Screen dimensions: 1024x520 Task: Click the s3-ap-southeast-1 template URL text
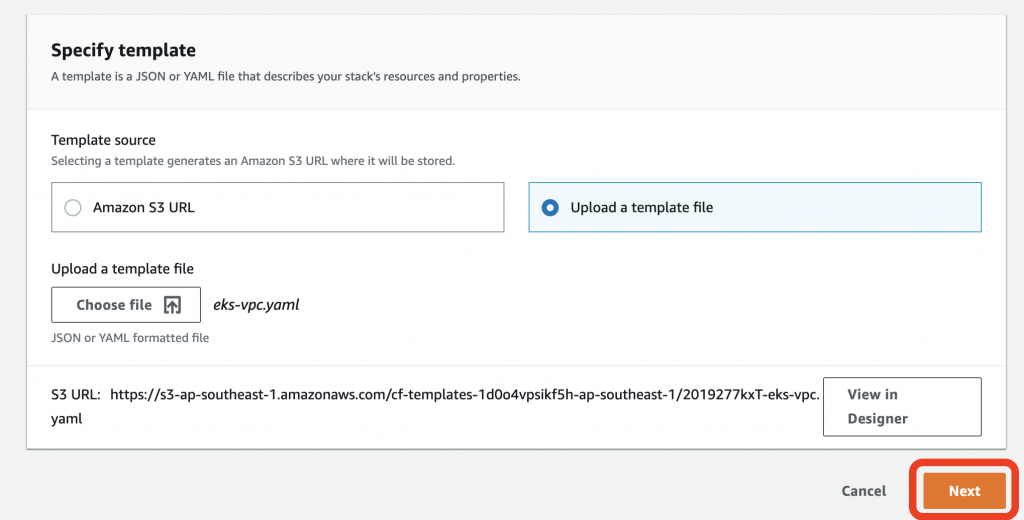tap(465, 394)
